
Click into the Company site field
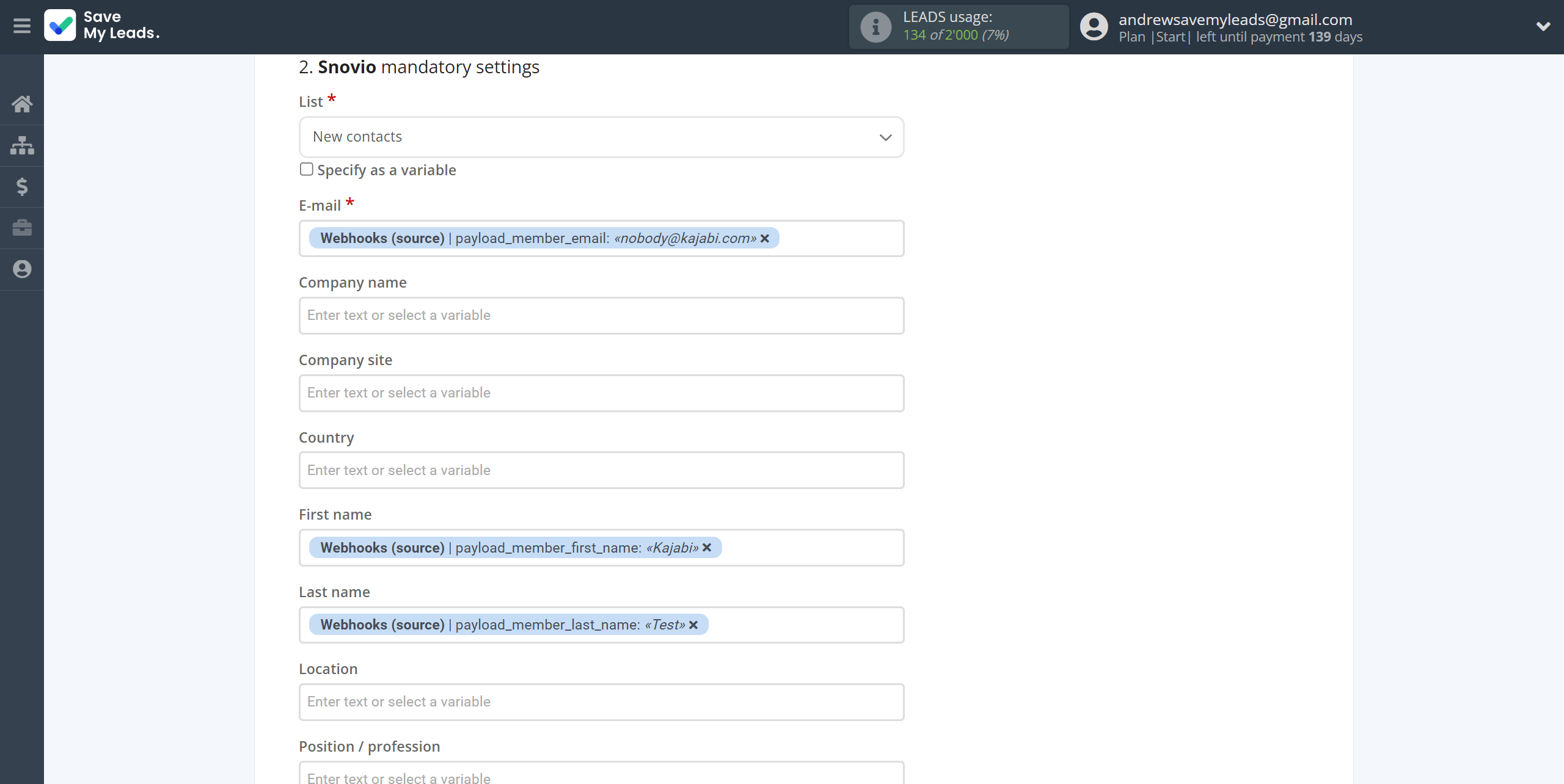coord(601,393)
